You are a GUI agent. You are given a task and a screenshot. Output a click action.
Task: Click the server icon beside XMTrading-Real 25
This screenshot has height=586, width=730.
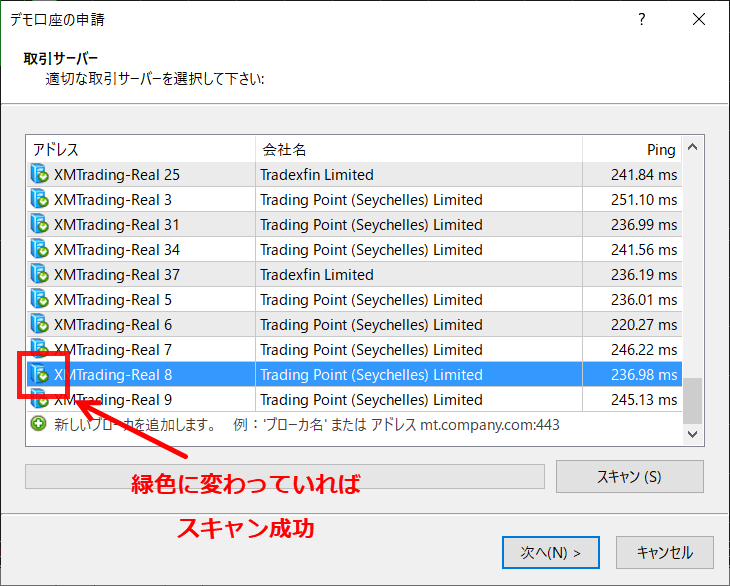[40, 175]
